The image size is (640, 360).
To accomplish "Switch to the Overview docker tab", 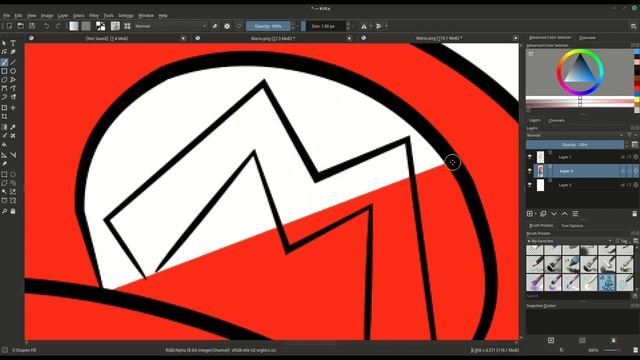I will (x=587, y=38).
